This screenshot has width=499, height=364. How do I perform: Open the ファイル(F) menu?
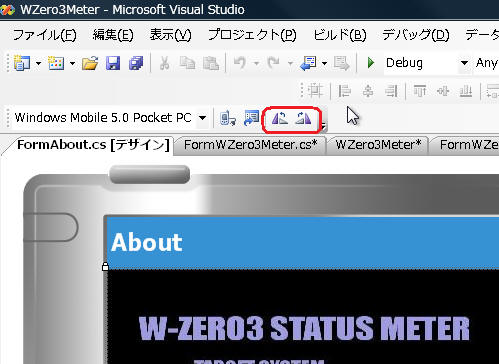(x=45, y=35)
